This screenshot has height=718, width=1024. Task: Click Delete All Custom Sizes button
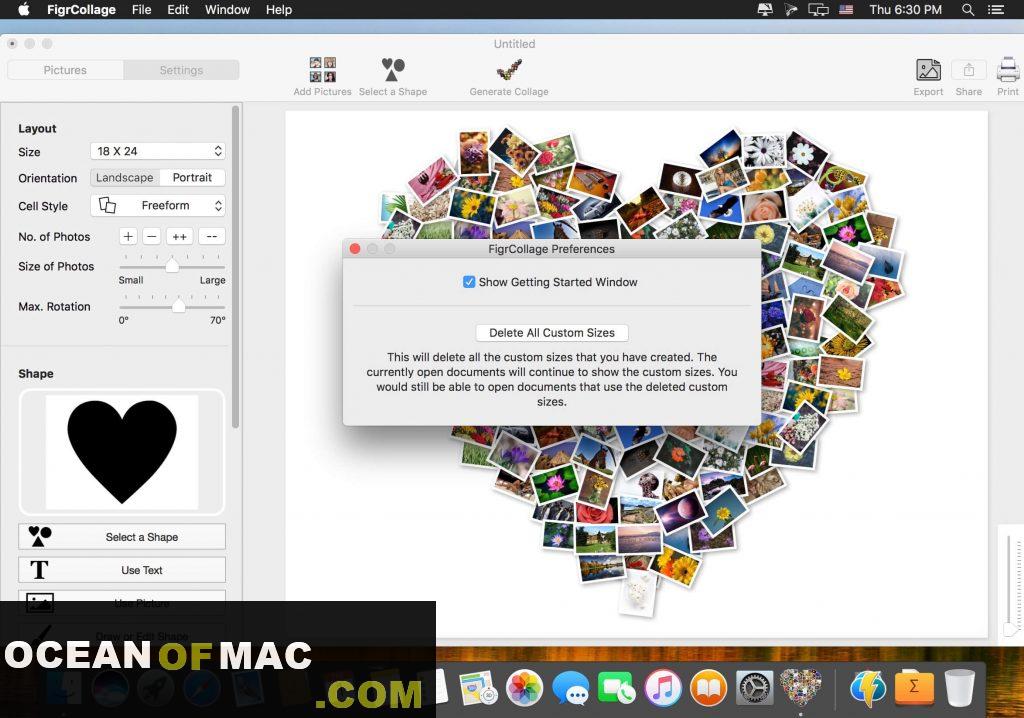pos(552,333)
